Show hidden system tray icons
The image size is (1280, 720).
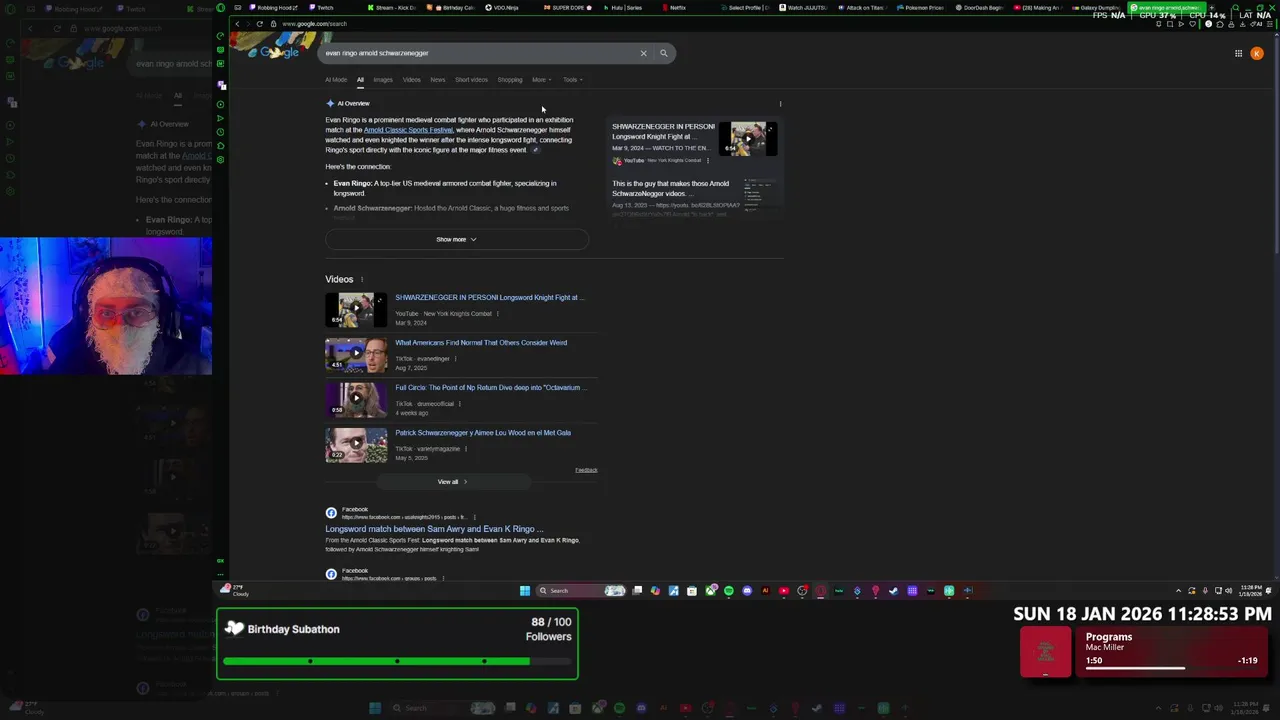pyautogui.click(x=1178, y=590)
